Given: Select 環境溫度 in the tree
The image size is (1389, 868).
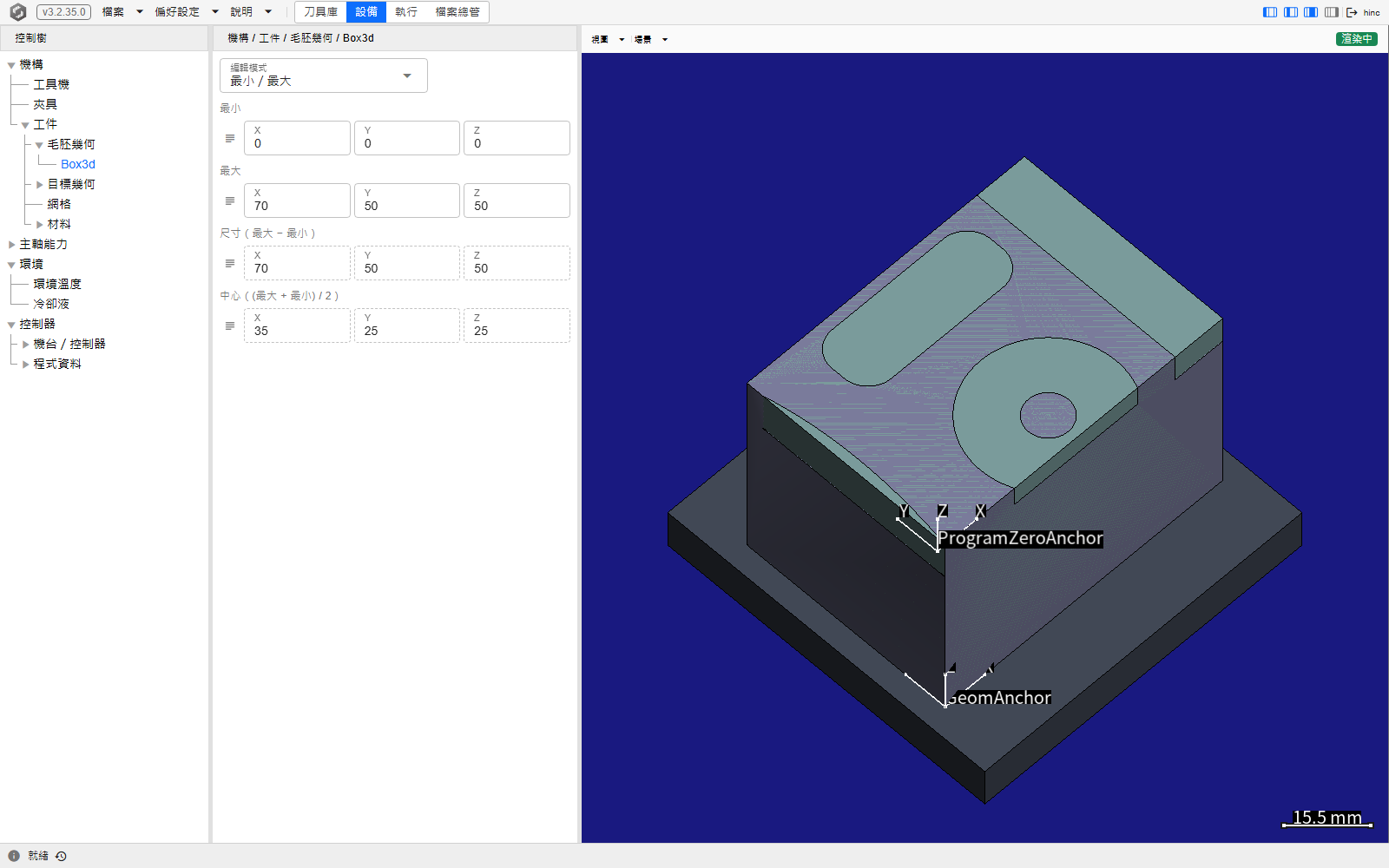Looking at the screenshot, I should coord(57,284).
